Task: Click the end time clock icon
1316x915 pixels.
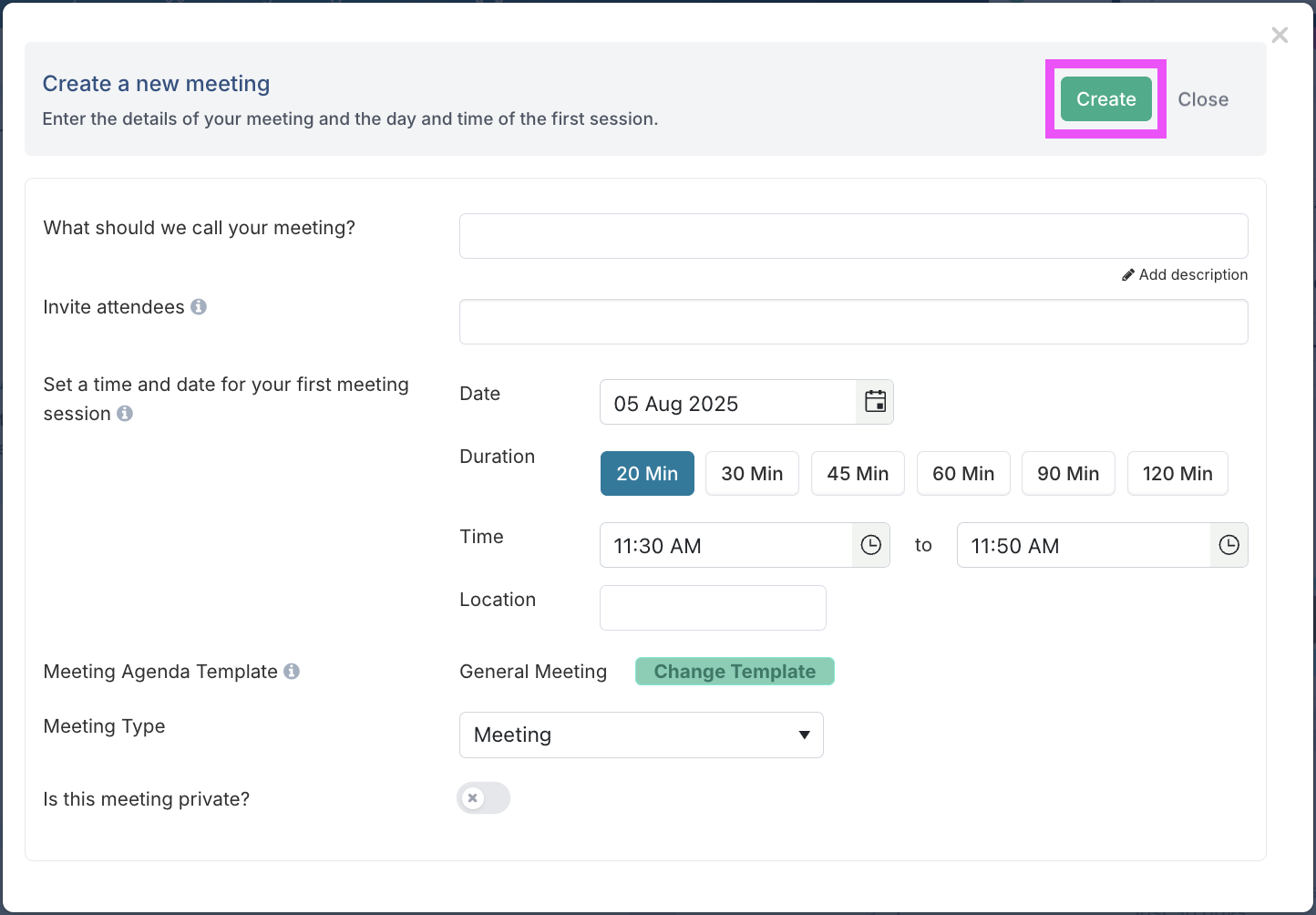Action: pyautogui.click(x=1229, y=545)
